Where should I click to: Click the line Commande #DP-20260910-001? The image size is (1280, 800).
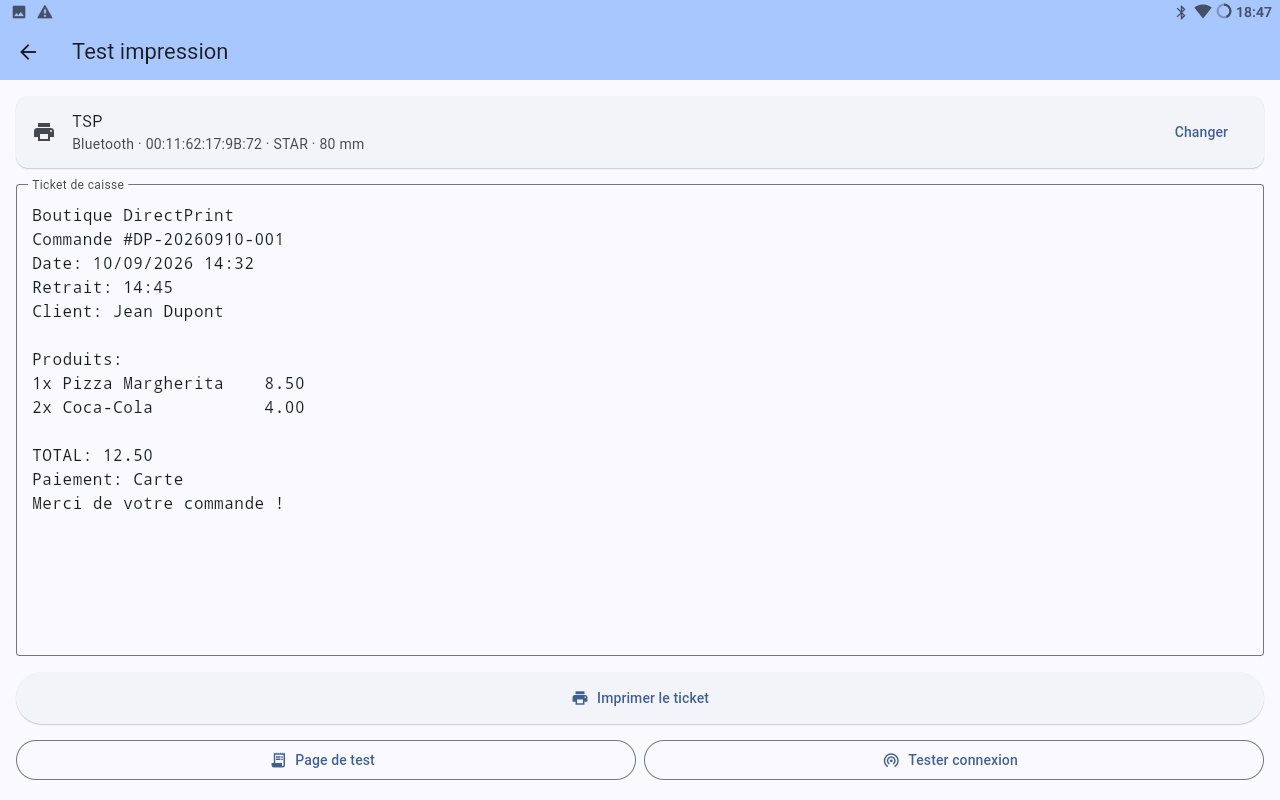pyautogui.click(x=158, y=239)
